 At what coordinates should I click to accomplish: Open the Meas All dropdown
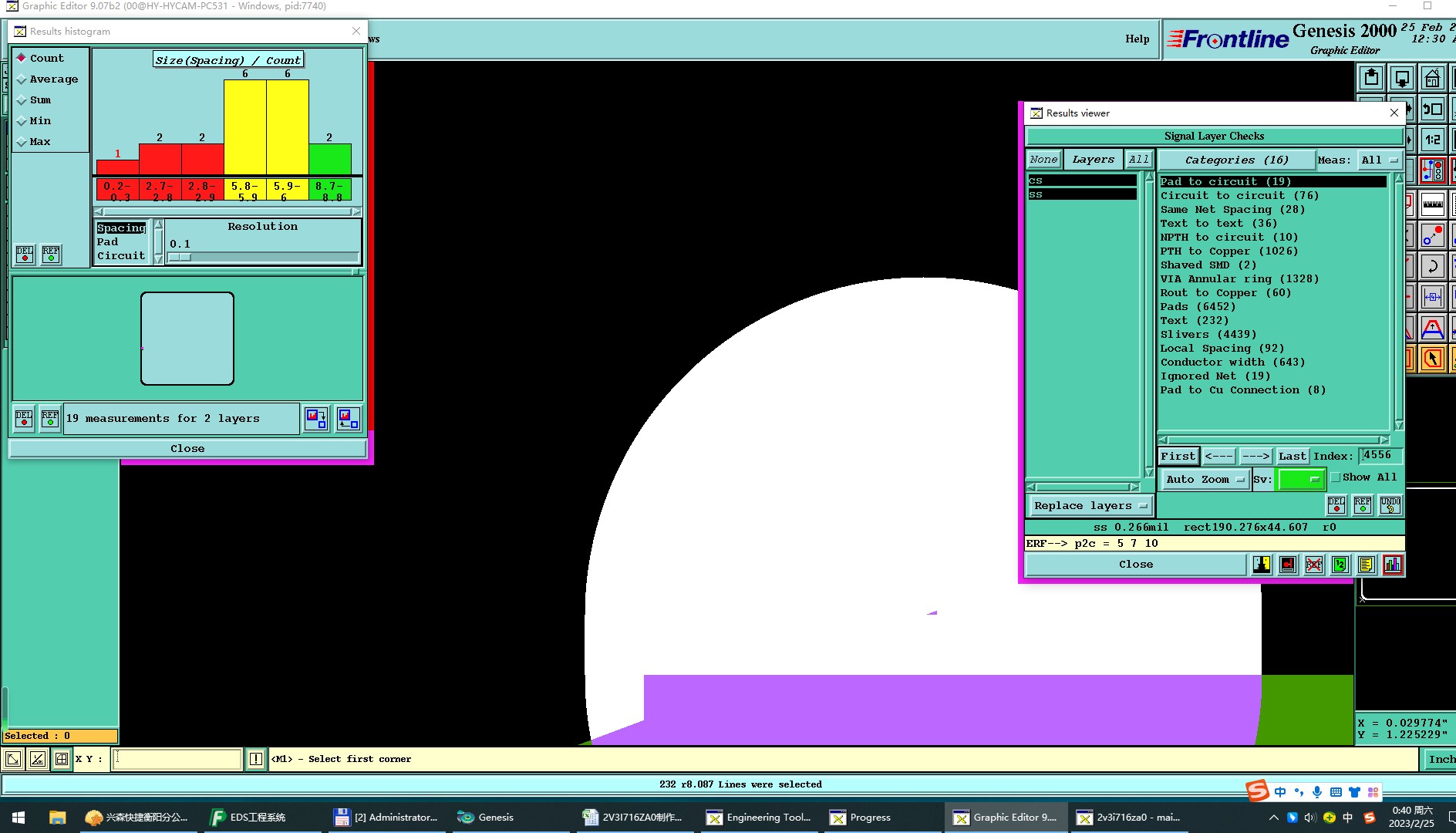pos(1379,160)
